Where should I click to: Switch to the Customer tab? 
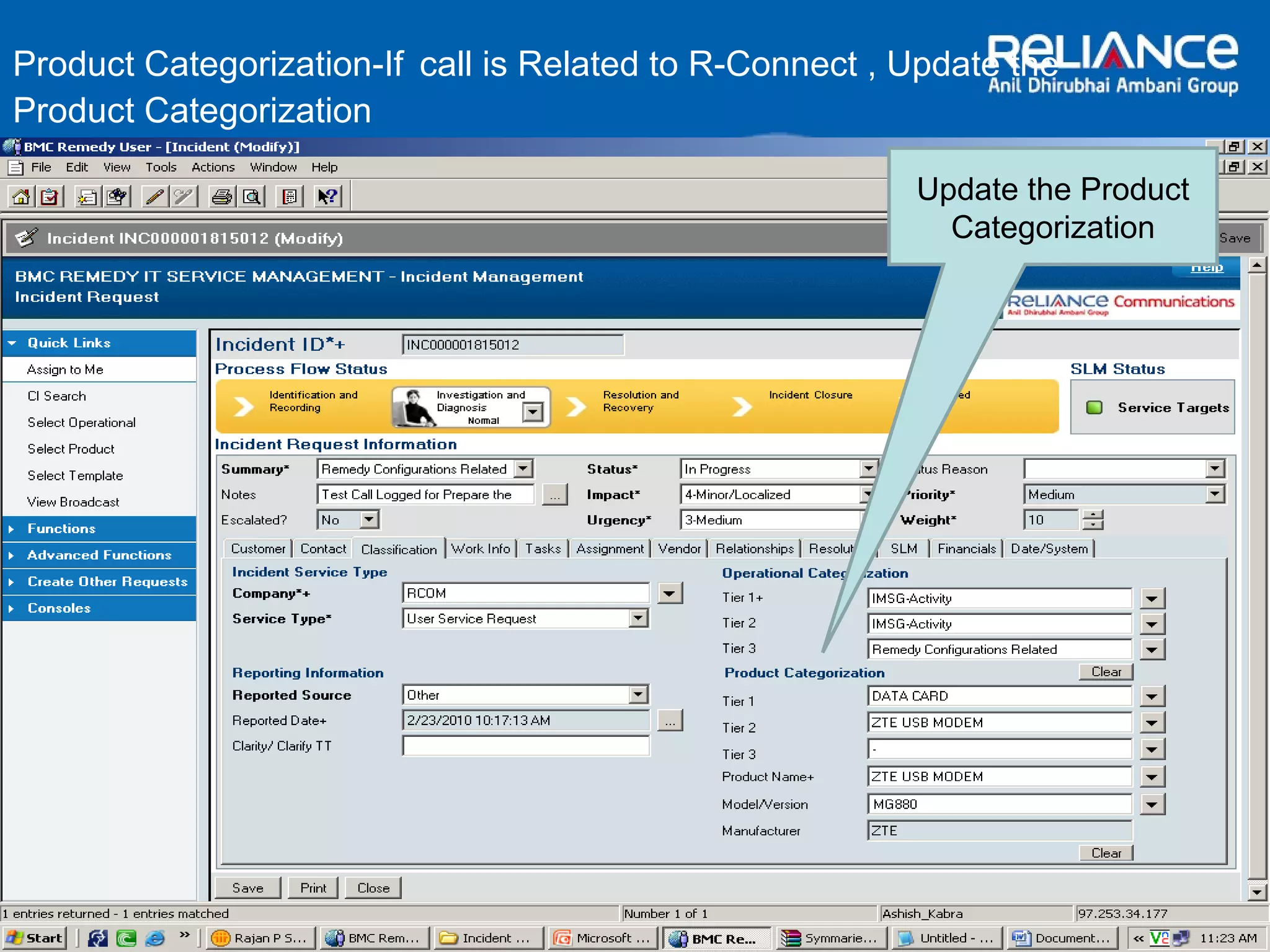258,549
